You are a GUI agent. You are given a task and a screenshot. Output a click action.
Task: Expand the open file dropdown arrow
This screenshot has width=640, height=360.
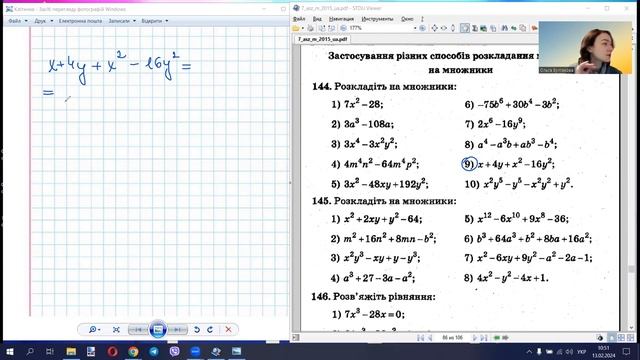[x=302, y=28]
